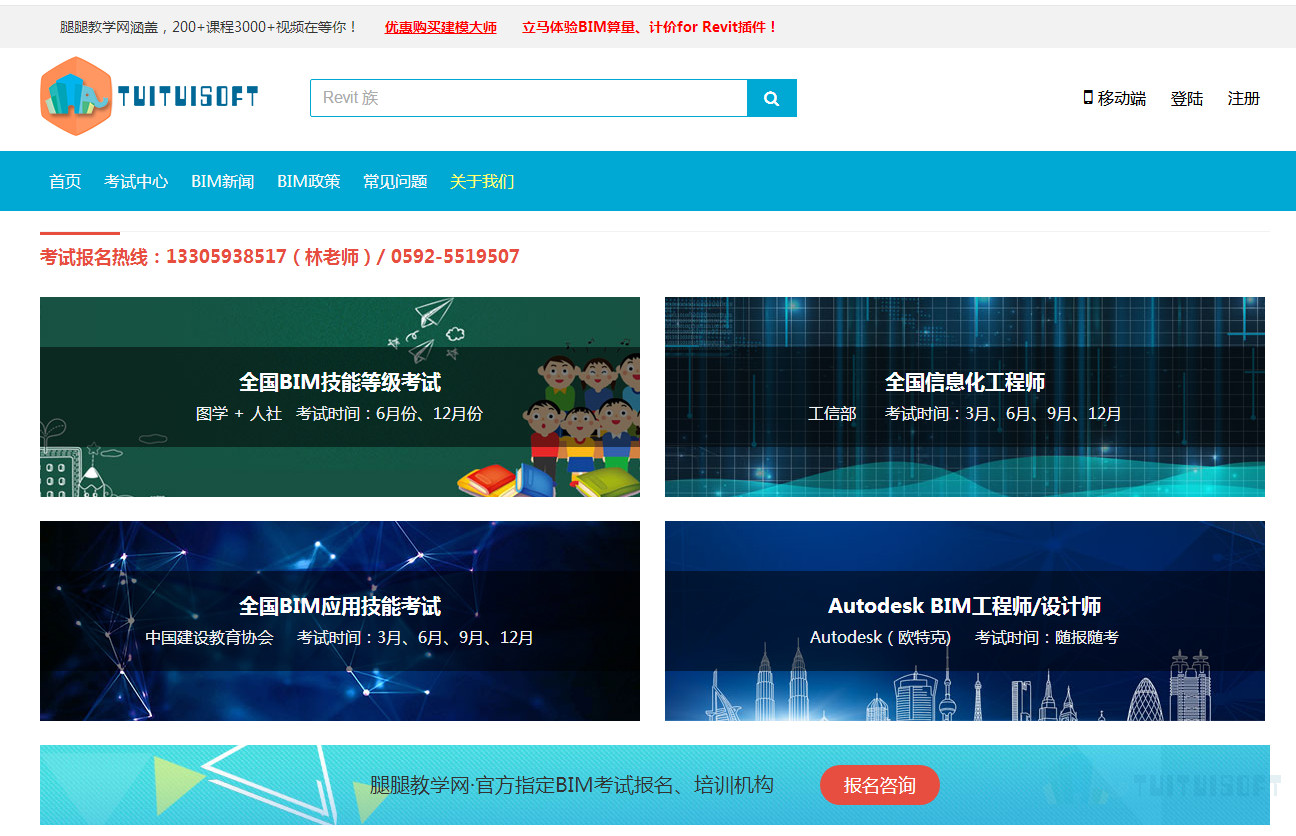This screenshot has height=836, width=1296.
Task: Click the TuiTuiSoft hexagon logo
Action: click(x=76, y=96)
